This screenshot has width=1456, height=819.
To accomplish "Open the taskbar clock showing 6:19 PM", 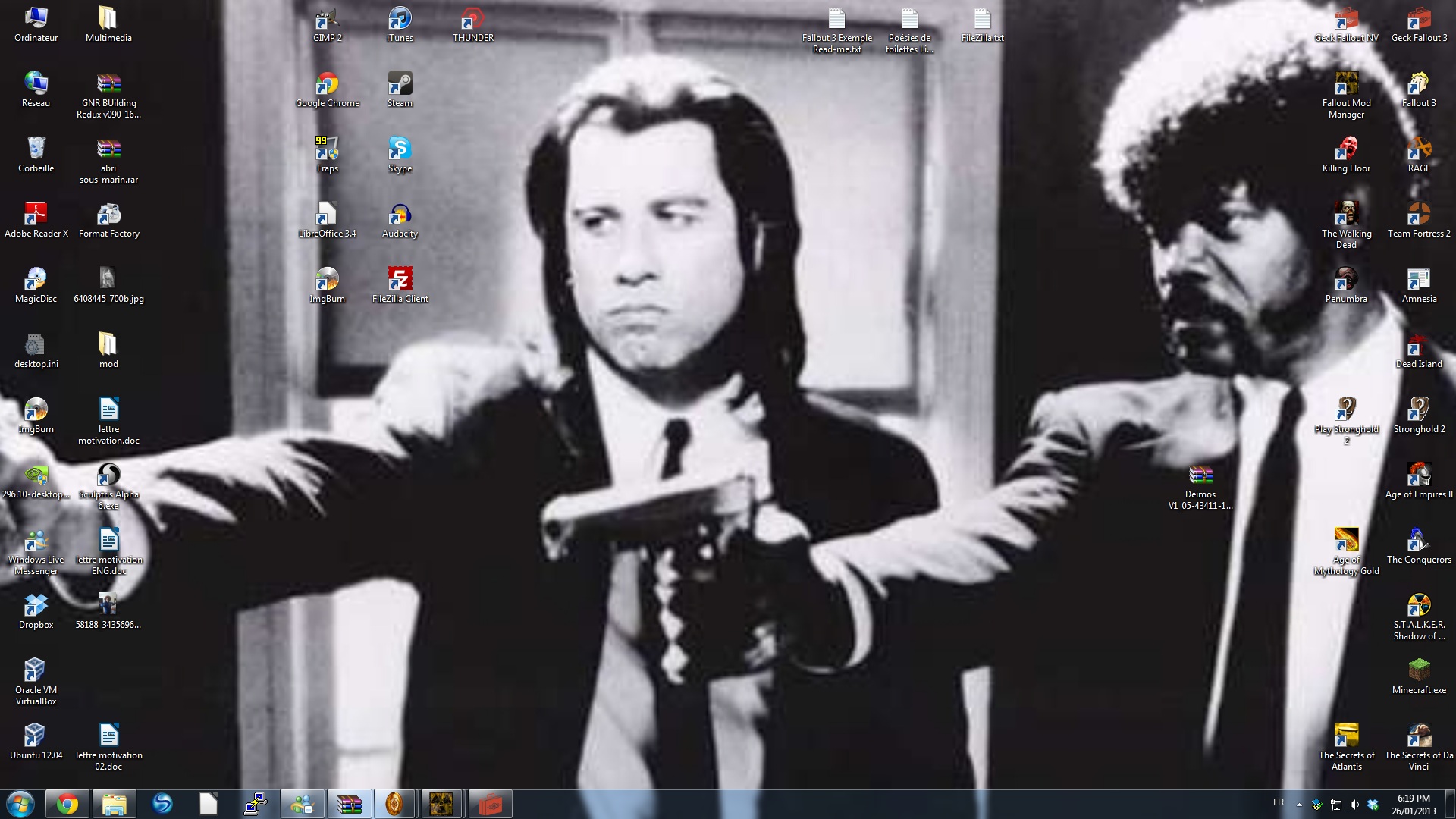I will (1414, 805).
